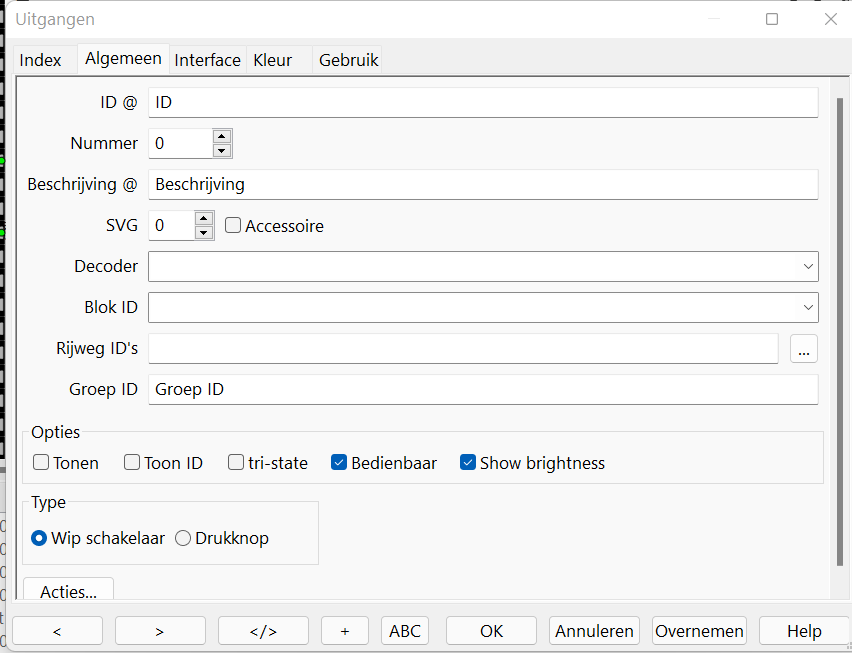The width and height of the screenshot is (852, 653).
Task: Toggle the Show brightness checkbox
Action: [x=468, y=463]
